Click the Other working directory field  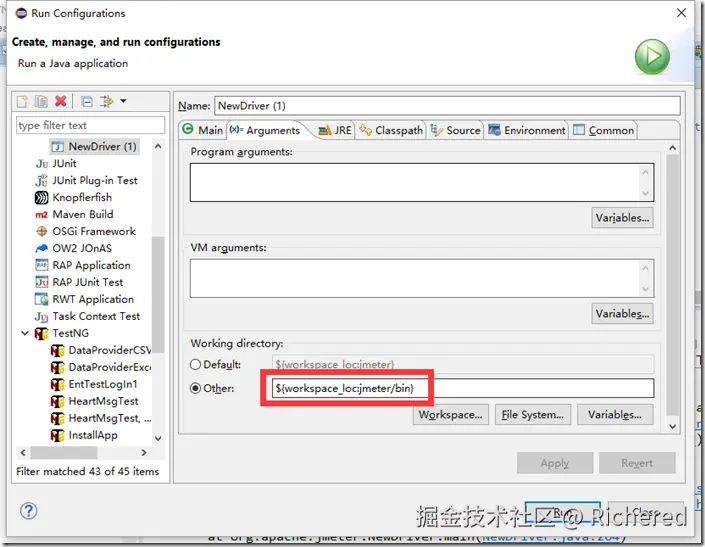point(463,388)
